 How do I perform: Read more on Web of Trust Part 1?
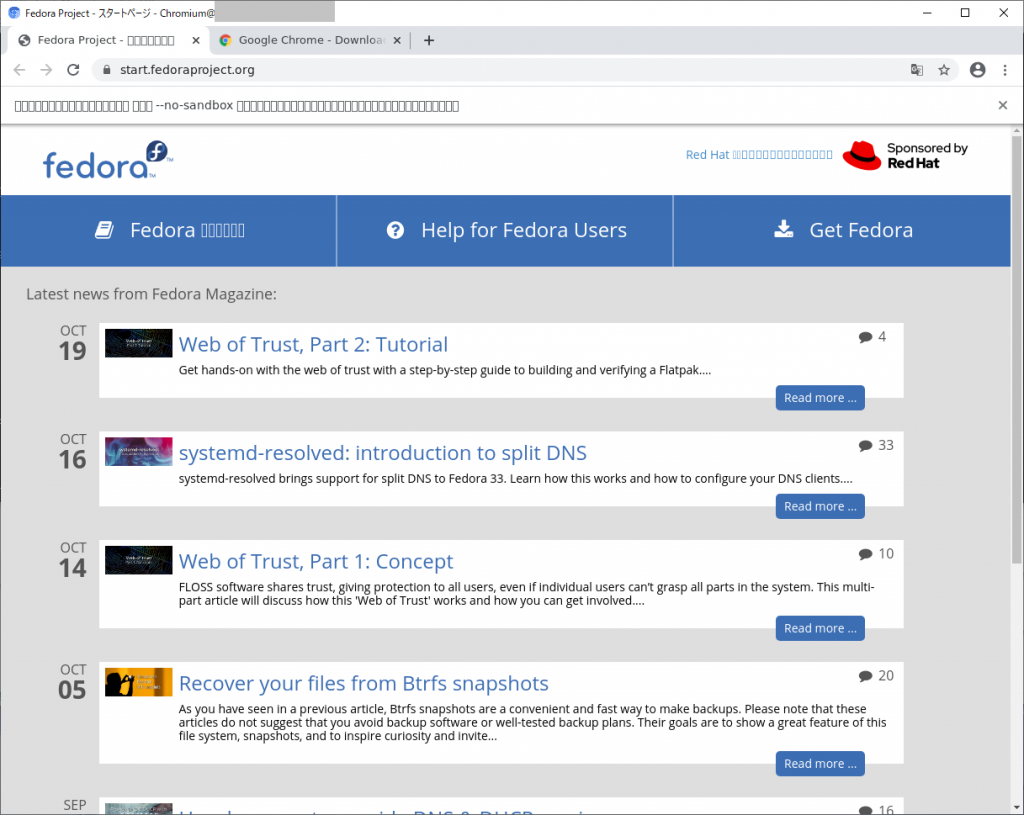point(820,628)
